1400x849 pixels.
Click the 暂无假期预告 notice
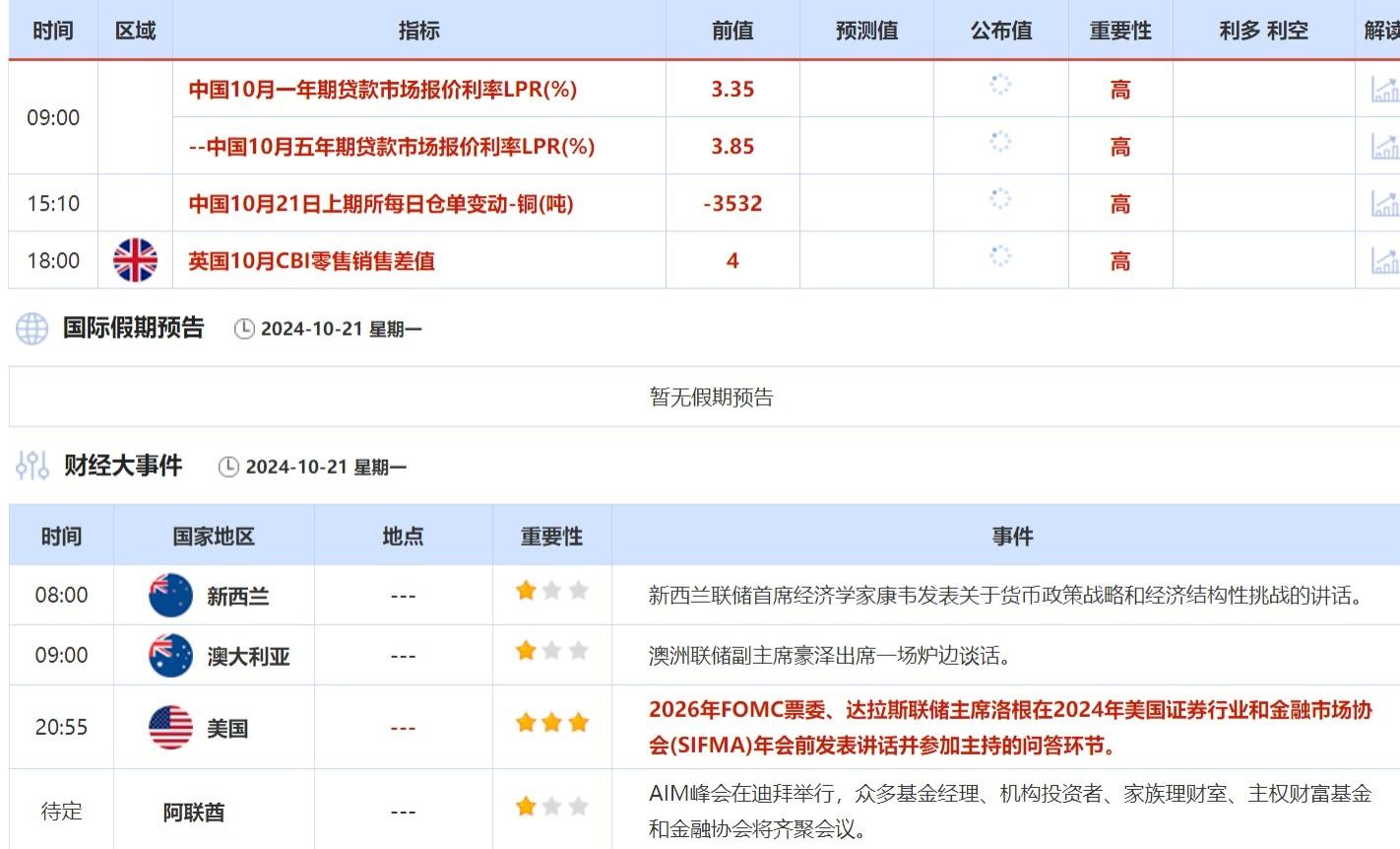point(712,397)
